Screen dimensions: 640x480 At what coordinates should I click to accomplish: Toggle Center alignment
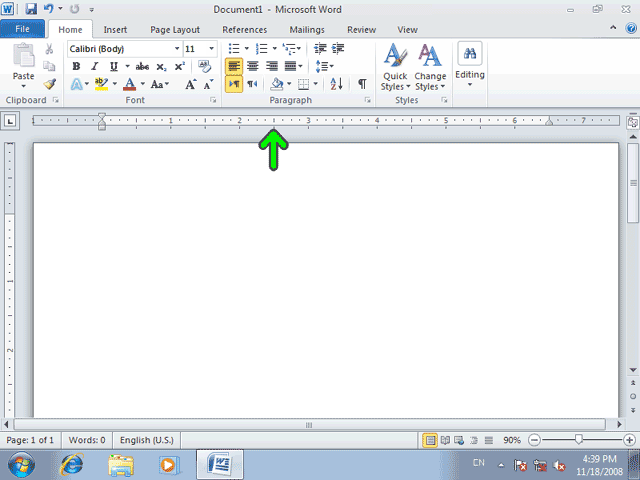(x=253, y=66)
